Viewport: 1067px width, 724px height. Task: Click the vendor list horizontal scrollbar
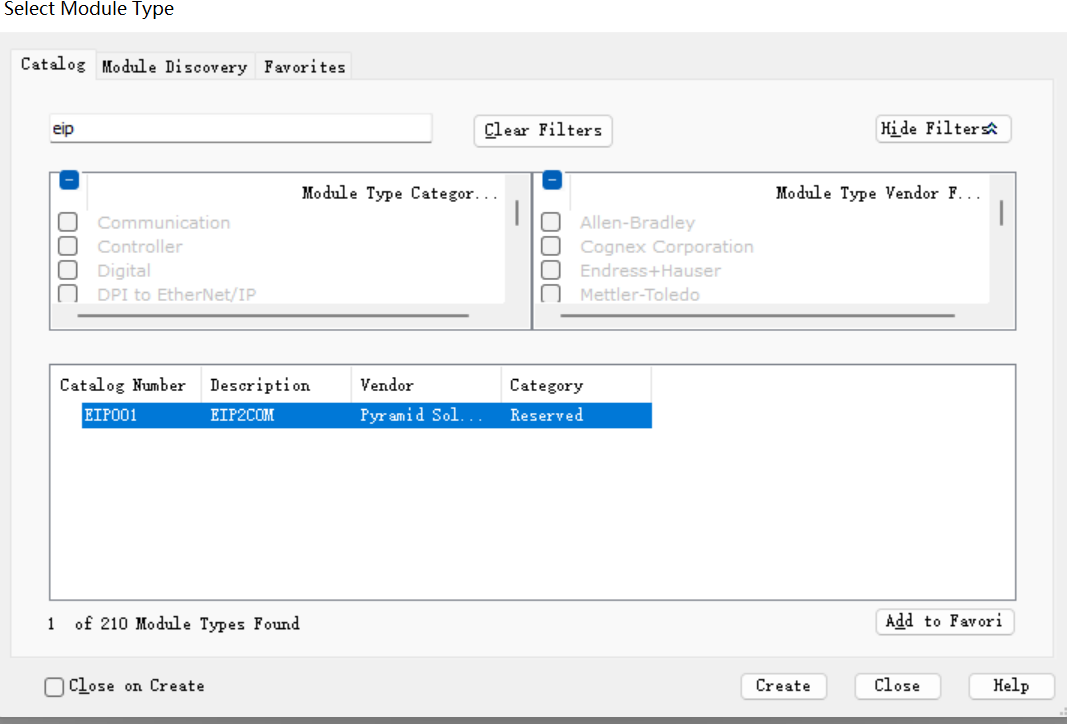click(x=757, y=316)
